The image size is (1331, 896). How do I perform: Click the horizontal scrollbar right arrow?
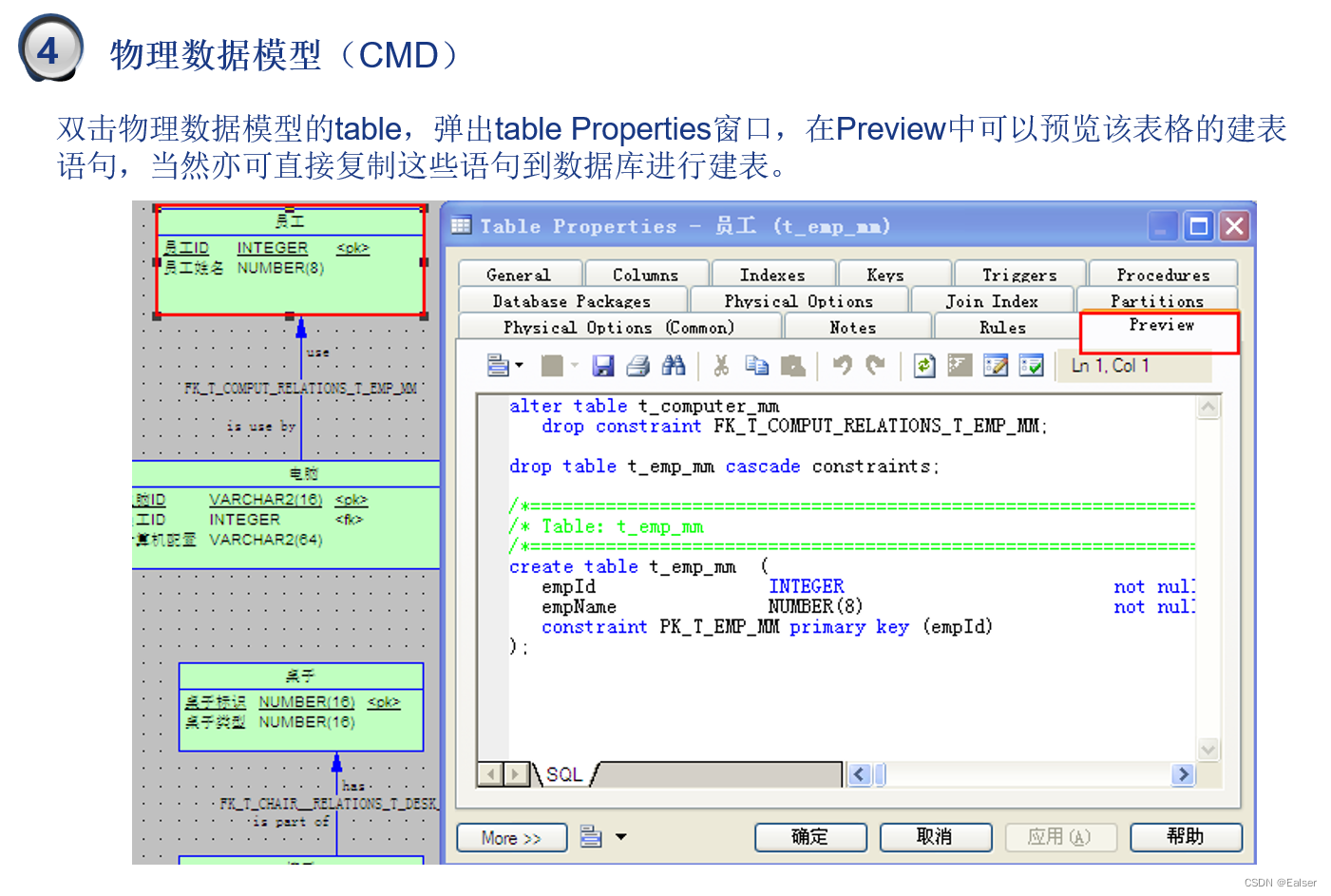pyautogui.click(x=1183, y=774)
